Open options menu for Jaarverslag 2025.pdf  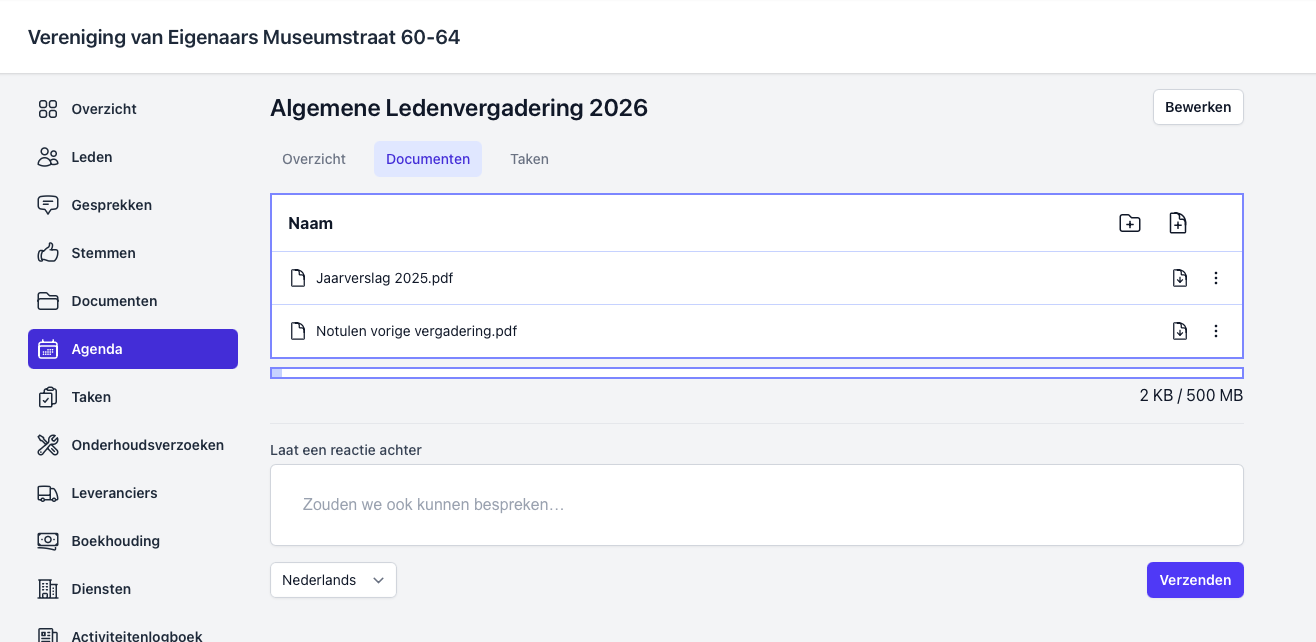click(x=1216, y=278)
